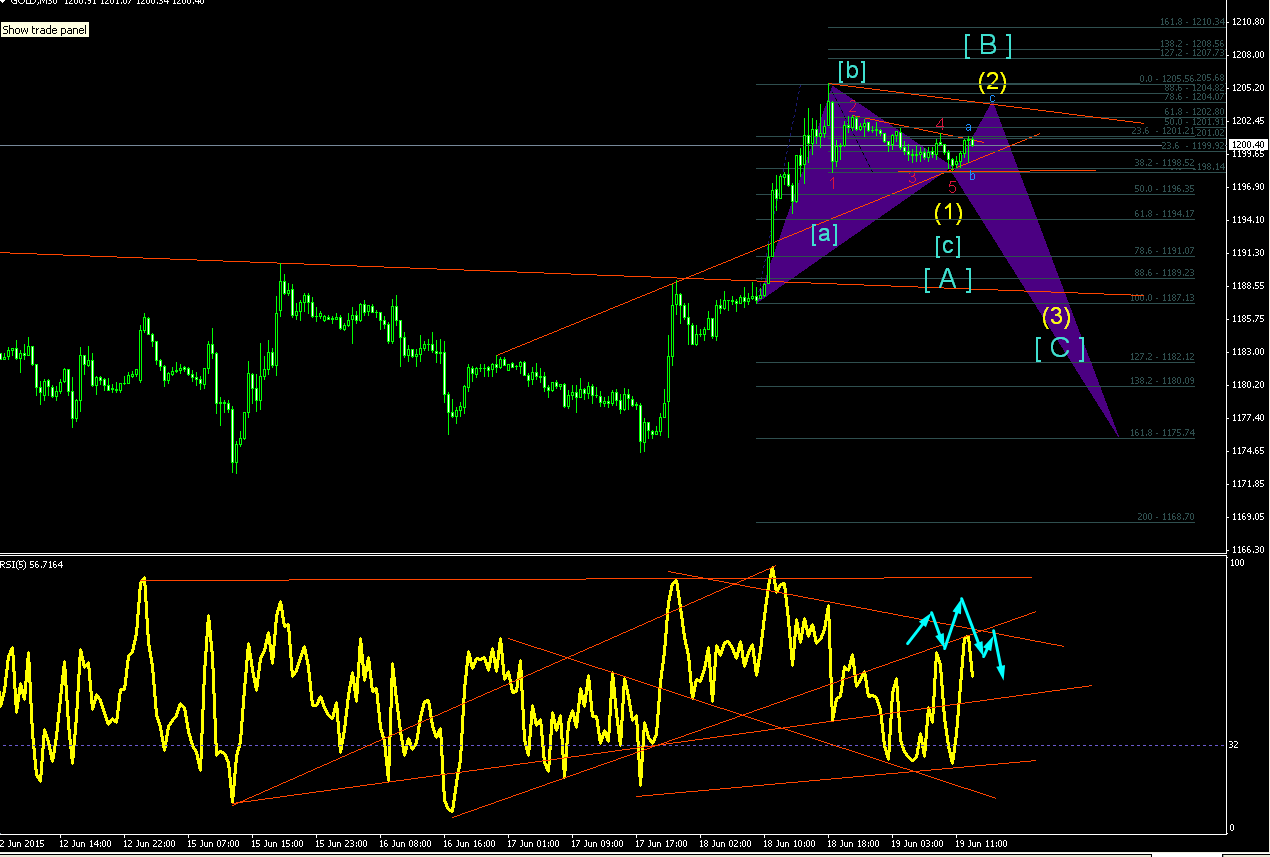Click the Show trade panel button

(45, 30)
